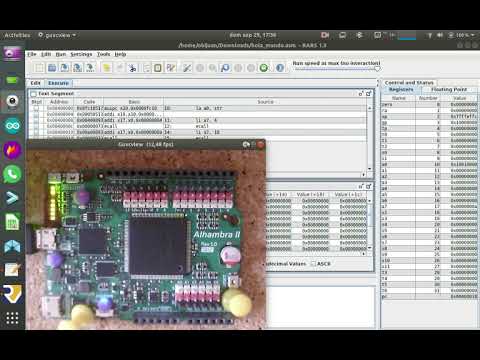Image resolution: width=480 pixels, height=360 pixels.
Task: Open the guvcview app menu in top bar
Action: [x=57, y=35]
